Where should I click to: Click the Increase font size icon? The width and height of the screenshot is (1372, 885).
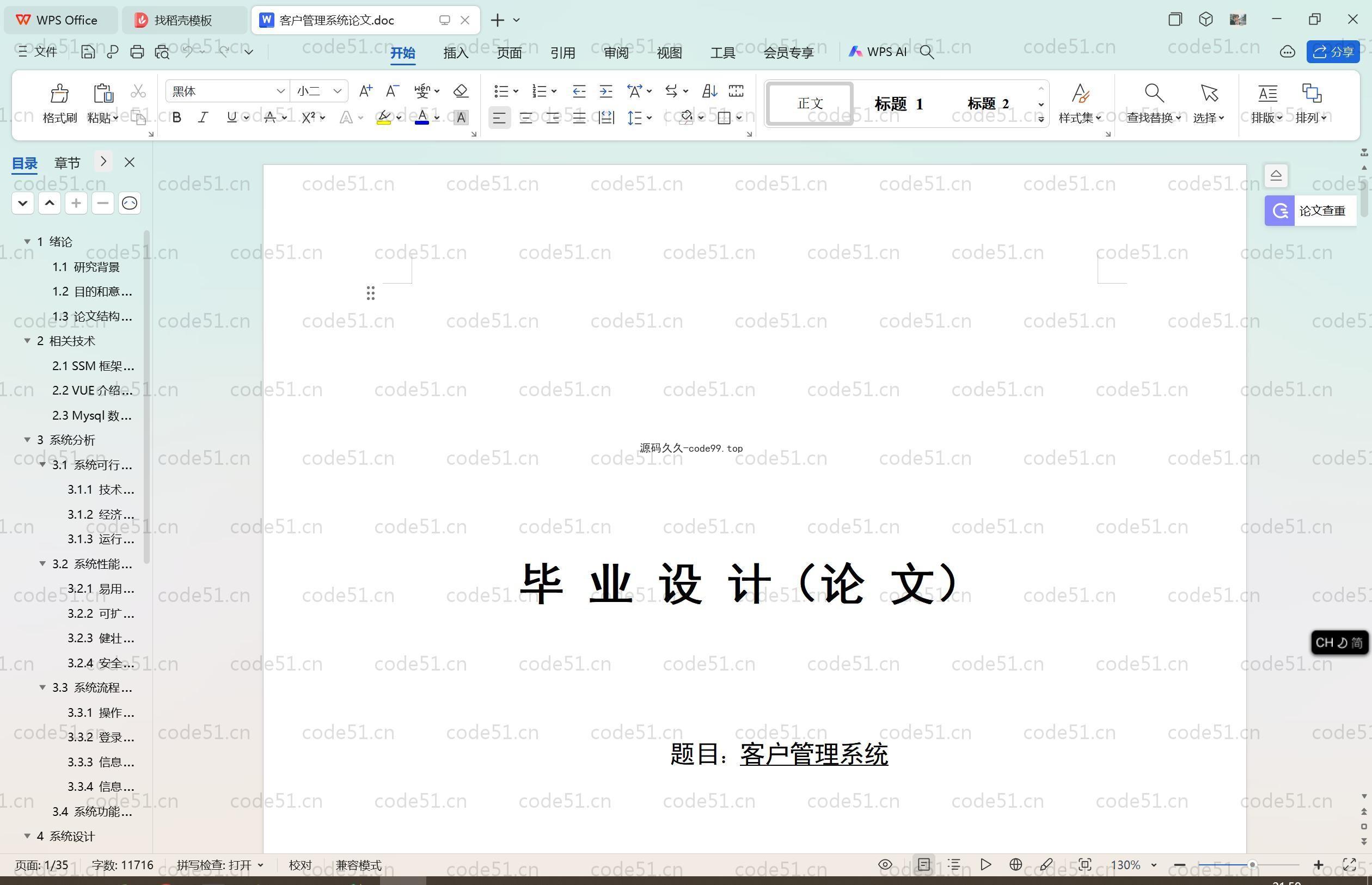[x=365, y=91]
